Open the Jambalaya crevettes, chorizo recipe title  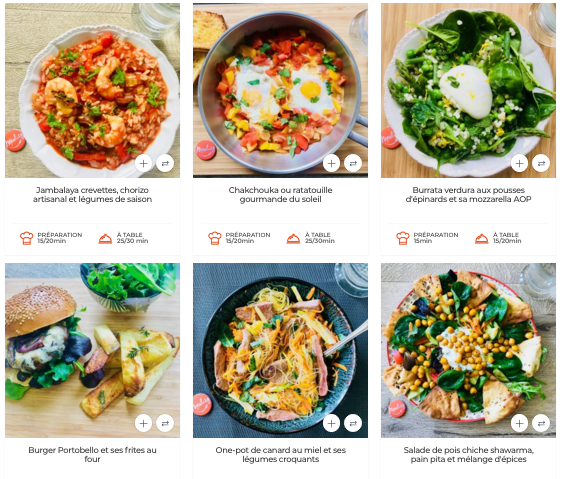coord(92,195)
